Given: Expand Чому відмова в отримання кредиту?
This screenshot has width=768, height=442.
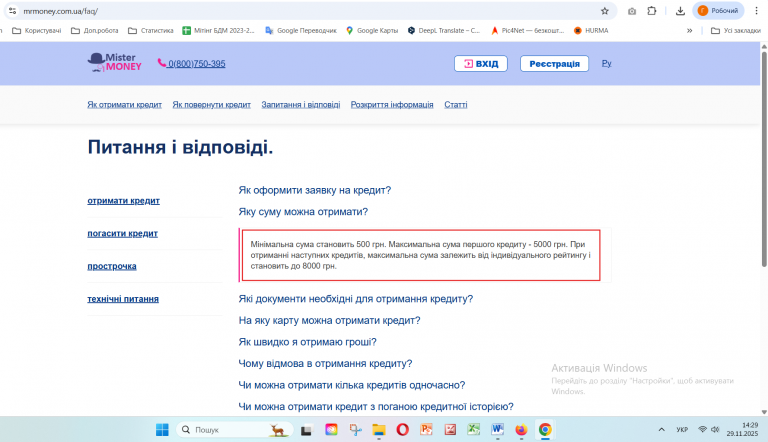Looking at the screenshot, I should (x=325, y=364).
